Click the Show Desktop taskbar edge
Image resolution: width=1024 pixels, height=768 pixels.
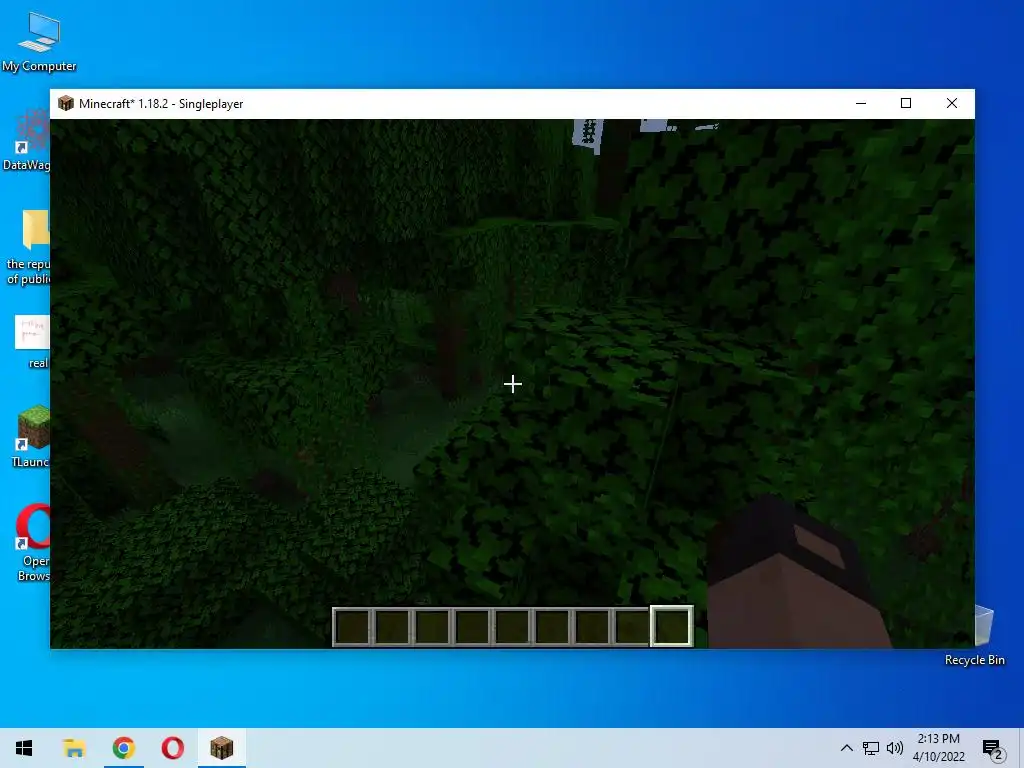(1021, 748)
